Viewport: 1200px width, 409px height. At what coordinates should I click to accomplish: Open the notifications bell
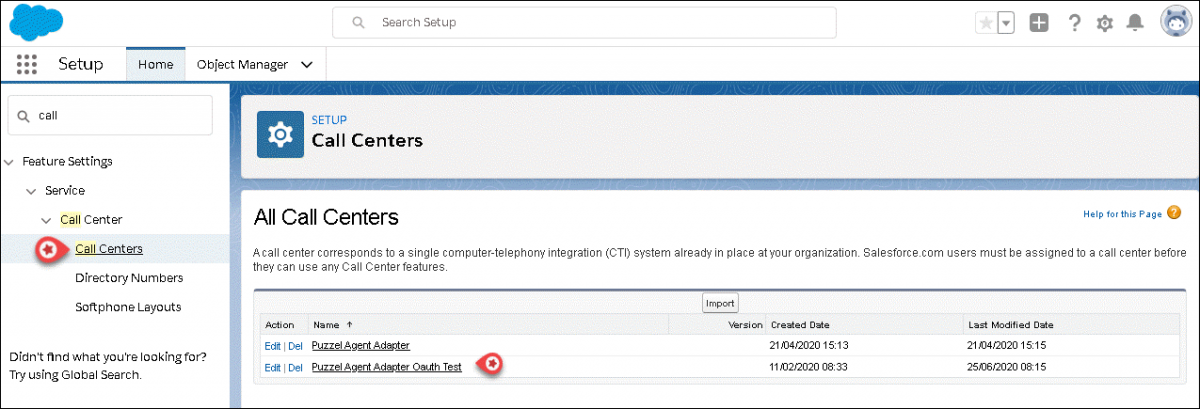tap(1135, 23)
